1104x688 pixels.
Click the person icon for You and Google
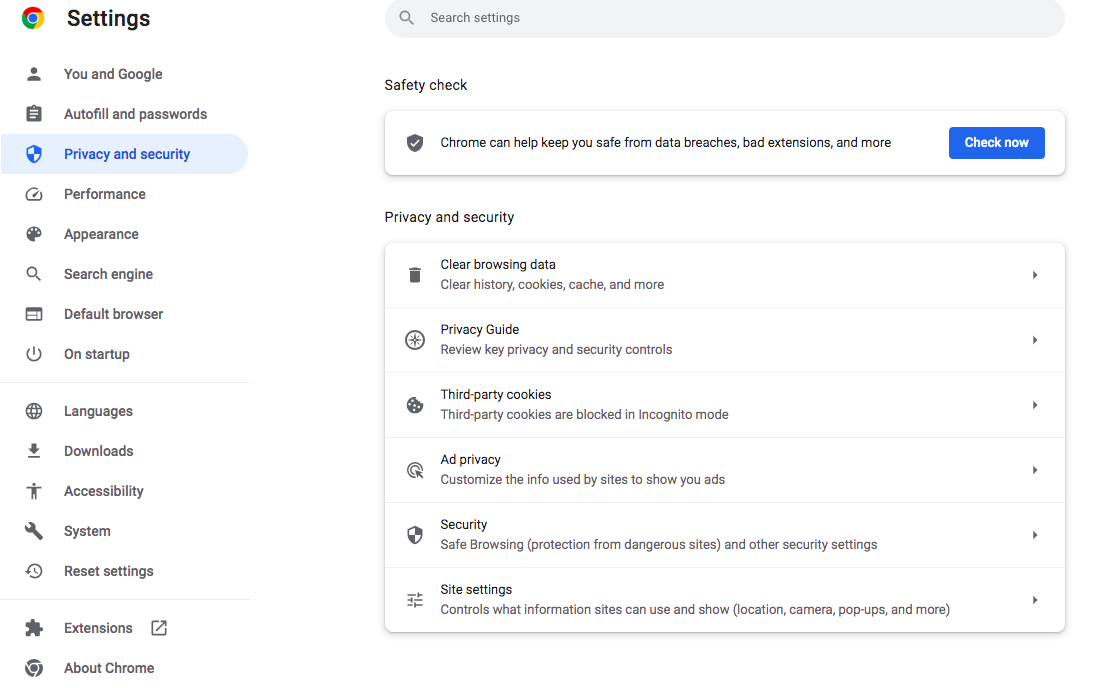(x=34, y=74)
